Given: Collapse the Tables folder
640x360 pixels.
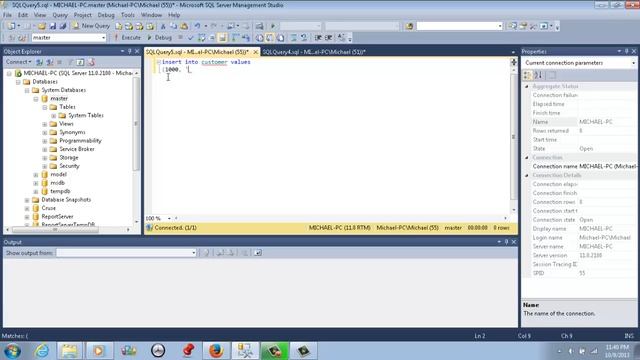Looking at the screenshot, I should 45,107.
